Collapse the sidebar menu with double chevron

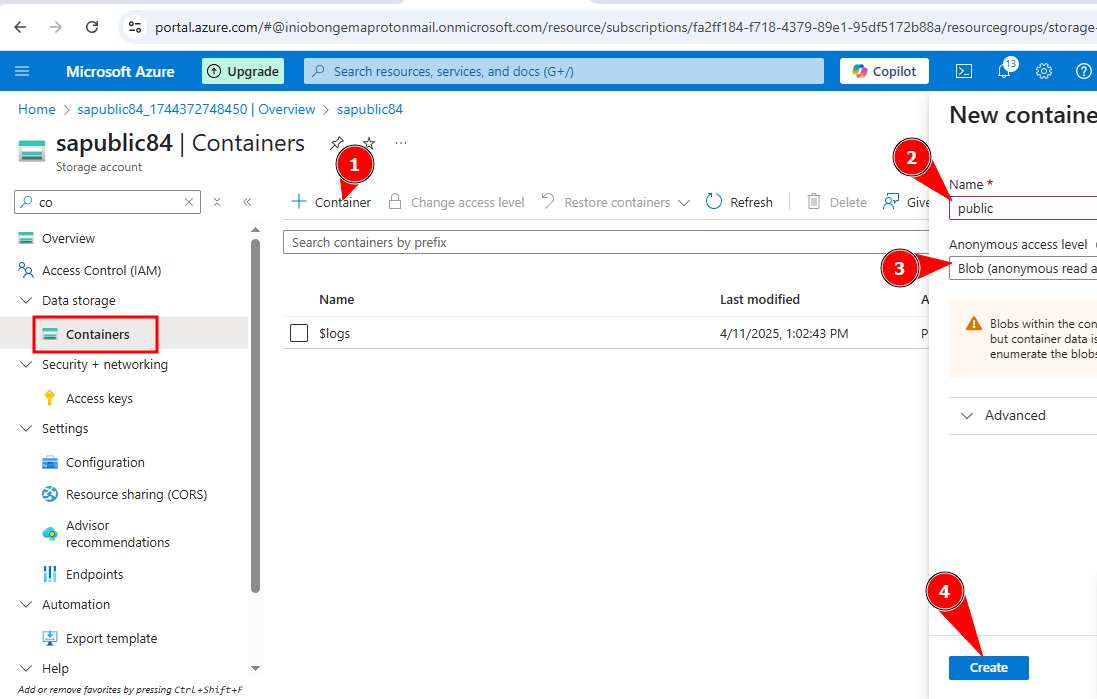pos(247,202)
